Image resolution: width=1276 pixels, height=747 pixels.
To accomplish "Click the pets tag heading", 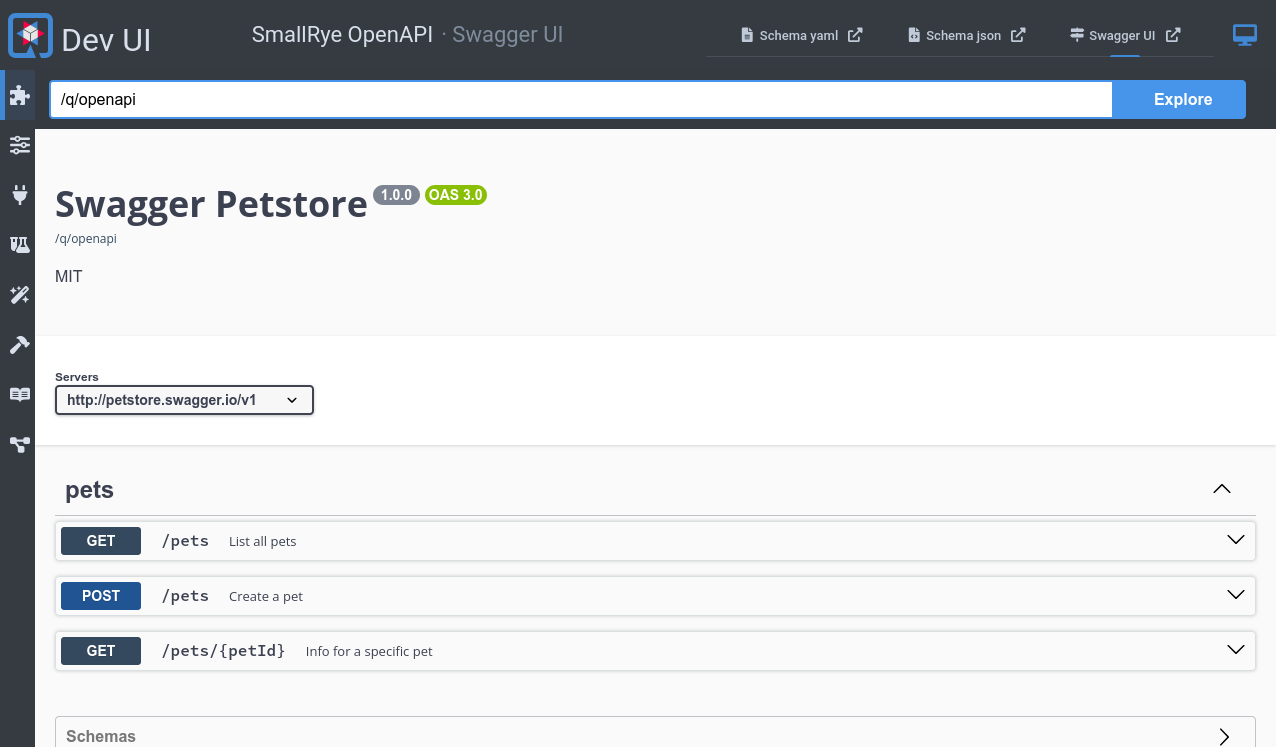I will click(90, 490).
